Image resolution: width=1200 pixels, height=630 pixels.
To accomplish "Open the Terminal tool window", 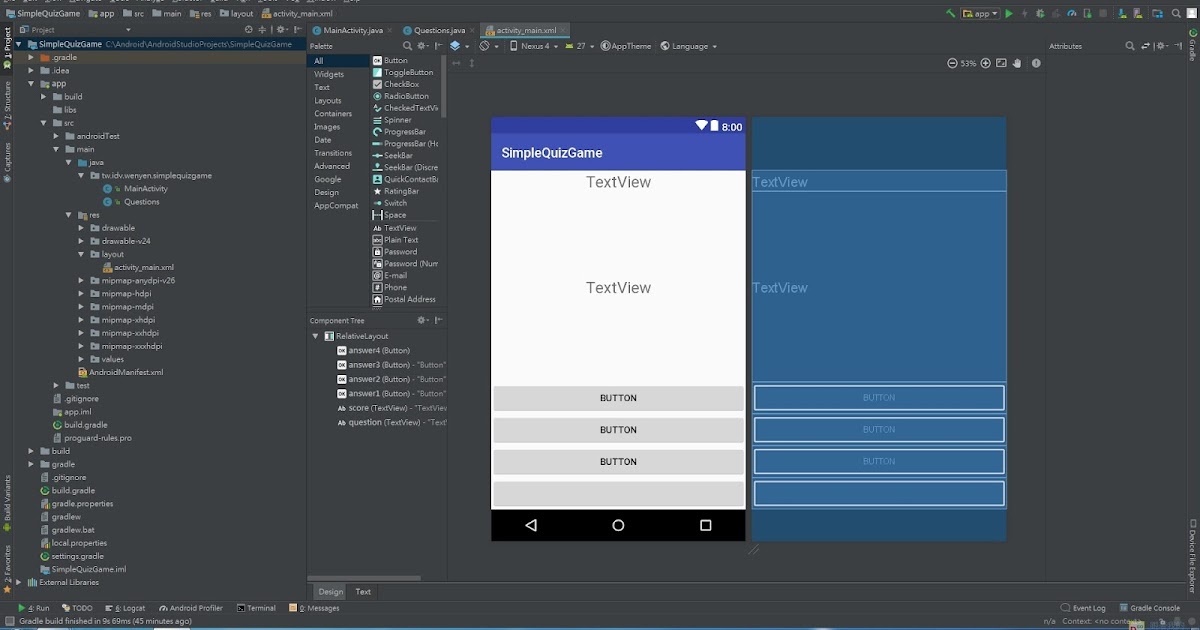I will 258,607.
